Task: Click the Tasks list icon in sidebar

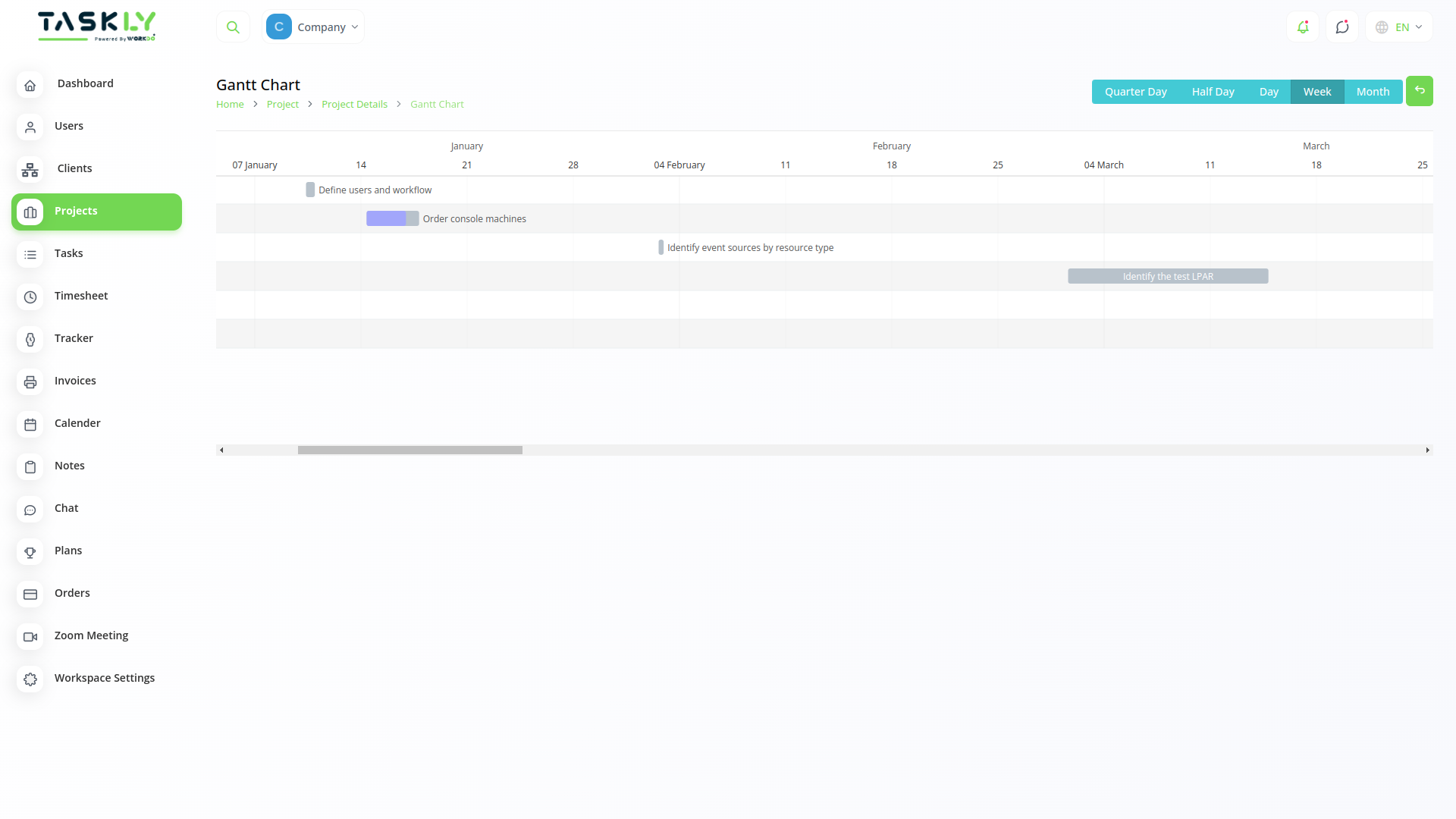Action: point(30,255)
